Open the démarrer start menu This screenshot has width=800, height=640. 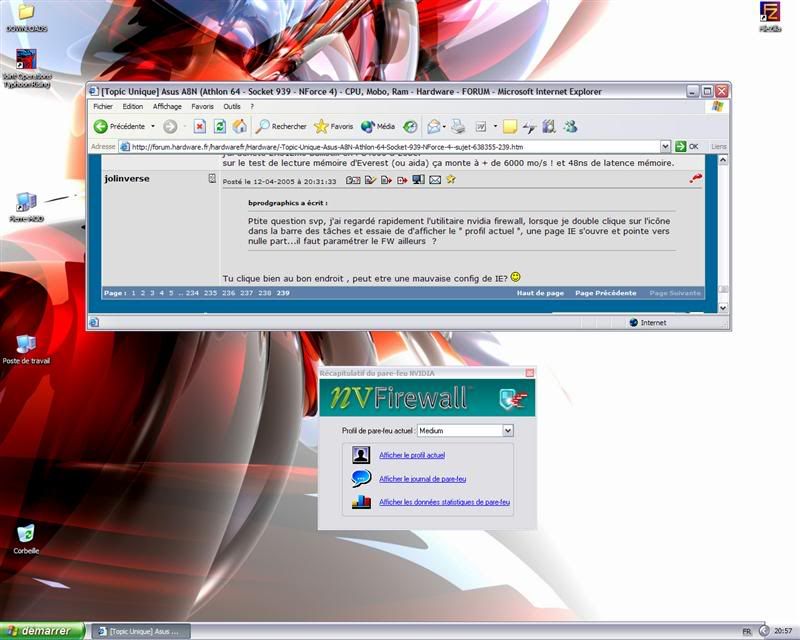point(41,631)
